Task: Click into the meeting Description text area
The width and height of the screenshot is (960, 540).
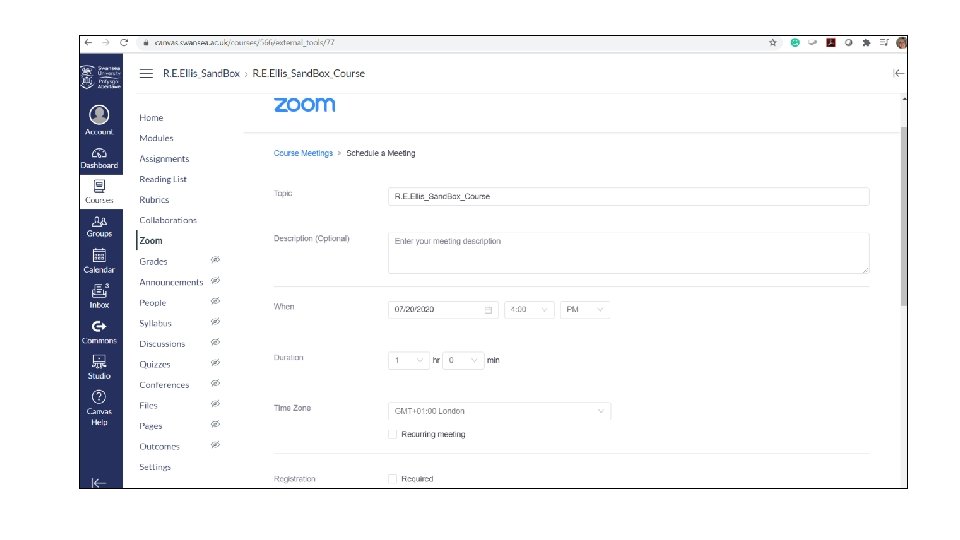Action: coord(628,253)
